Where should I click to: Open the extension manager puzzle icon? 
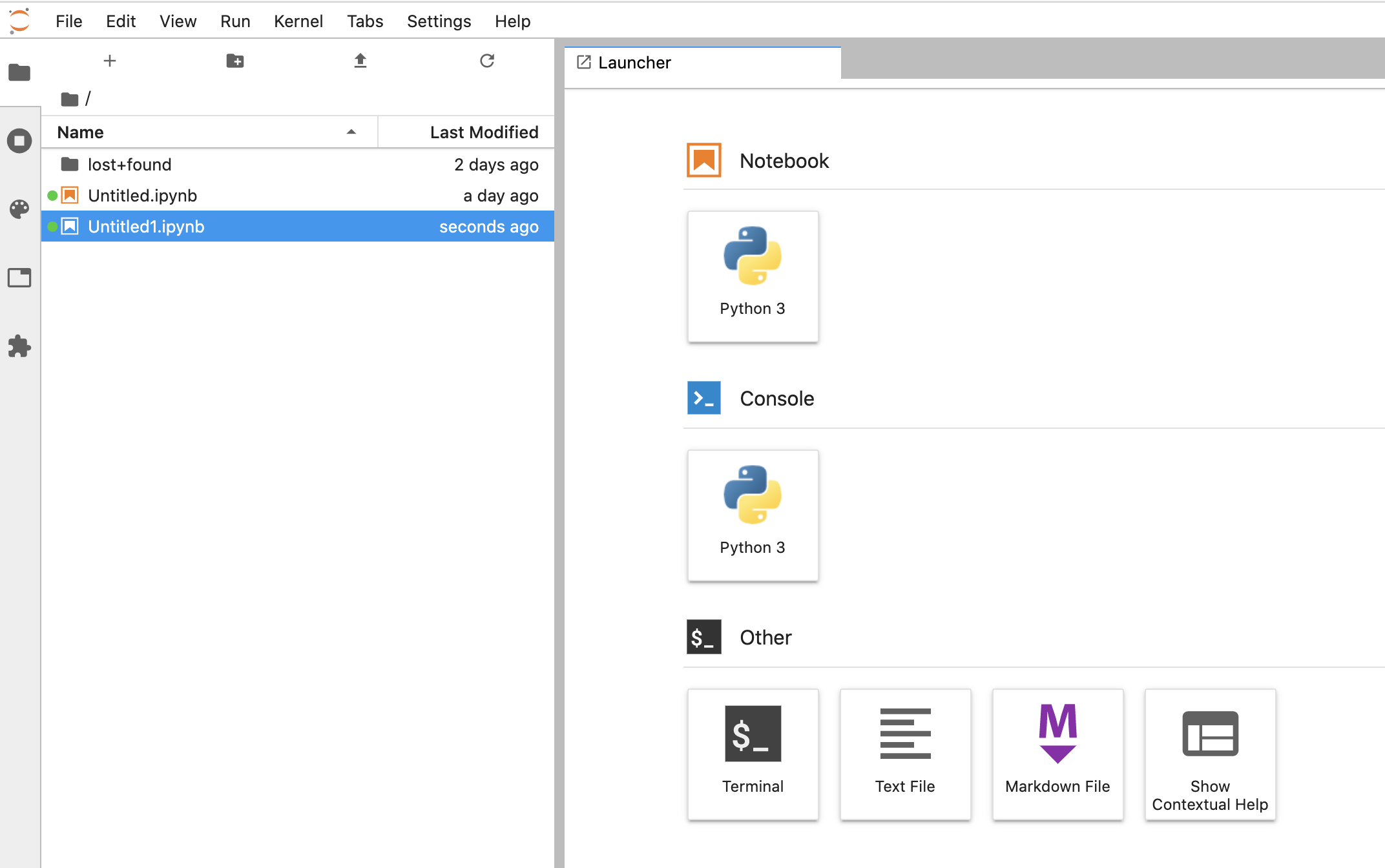pyautogui.click(x=19, y=346)
